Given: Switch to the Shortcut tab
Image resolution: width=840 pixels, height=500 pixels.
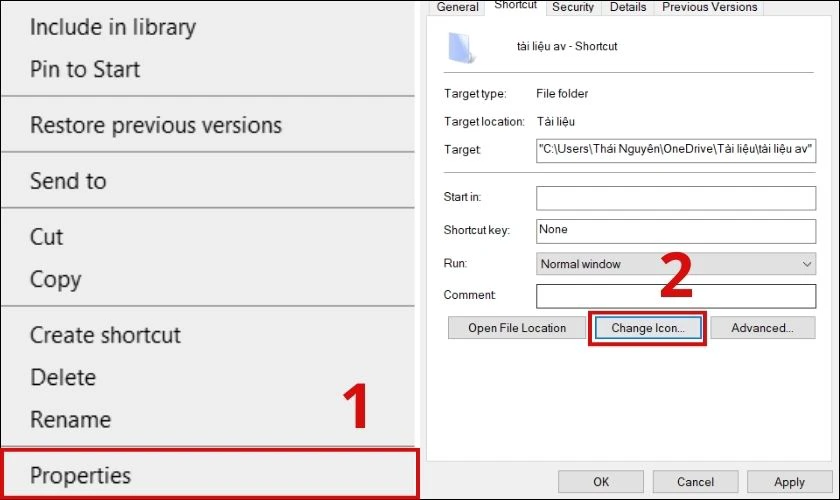Looking at the screenshot, I should pyautogui.click(x=515, y=6).
